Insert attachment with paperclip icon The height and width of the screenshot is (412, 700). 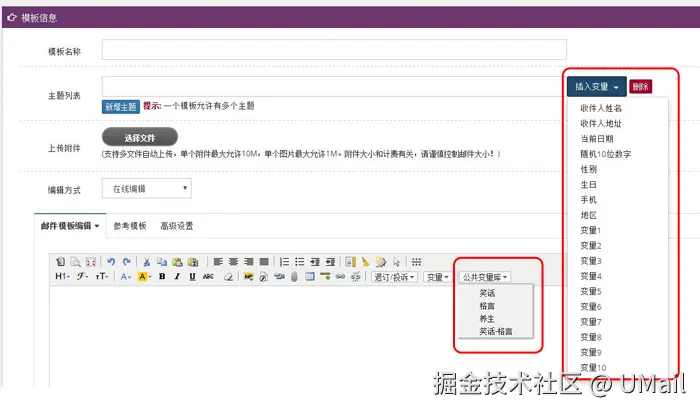click(x=294, y=277)
